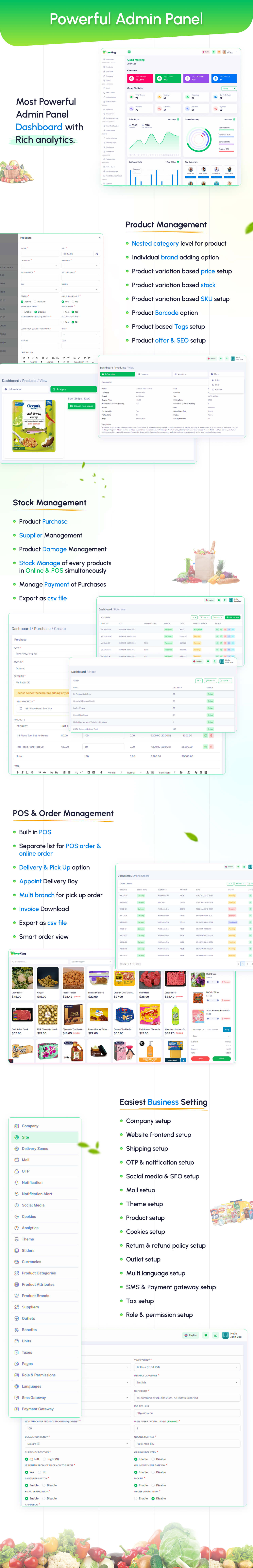This screenshot has width=253, height=1568.
Task: Open the OTP settings lock icon
Action: [16, 1171]
